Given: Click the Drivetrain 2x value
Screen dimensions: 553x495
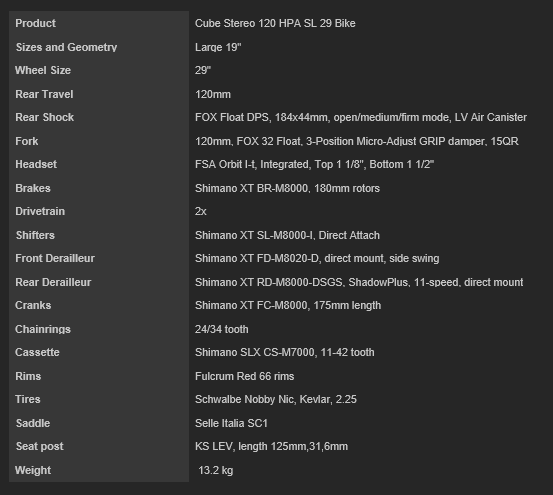Looking at the screenshot, I should (201, 211).
